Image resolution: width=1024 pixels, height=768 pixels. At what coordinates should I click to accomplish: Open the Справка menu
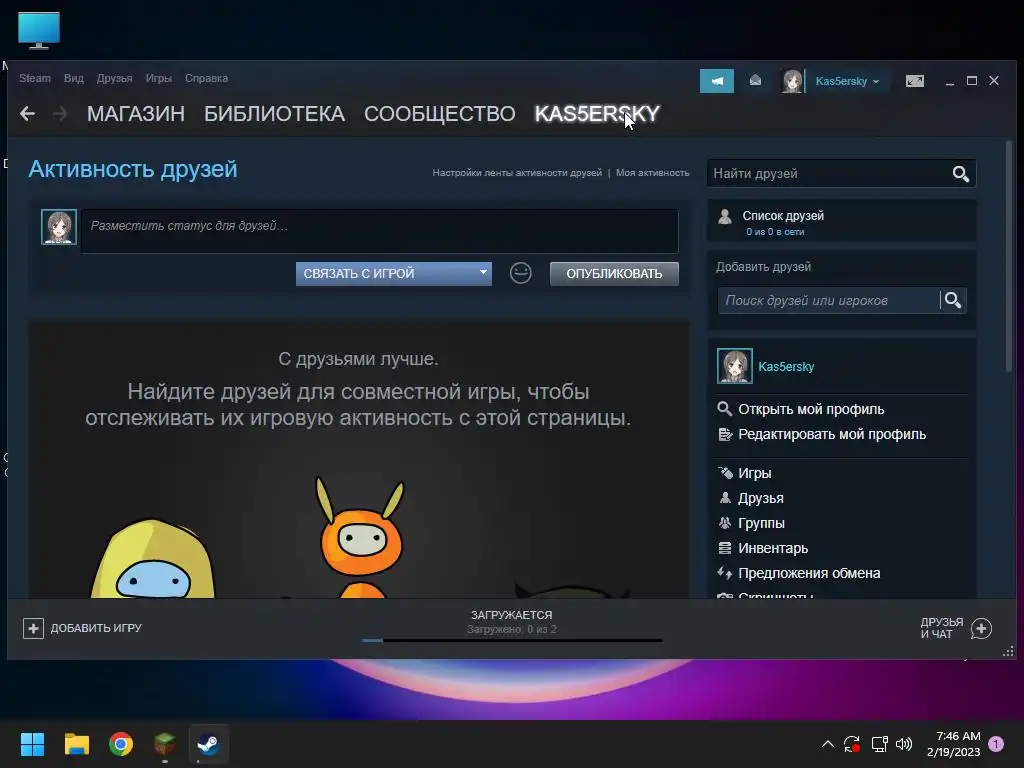pos(206,78)
